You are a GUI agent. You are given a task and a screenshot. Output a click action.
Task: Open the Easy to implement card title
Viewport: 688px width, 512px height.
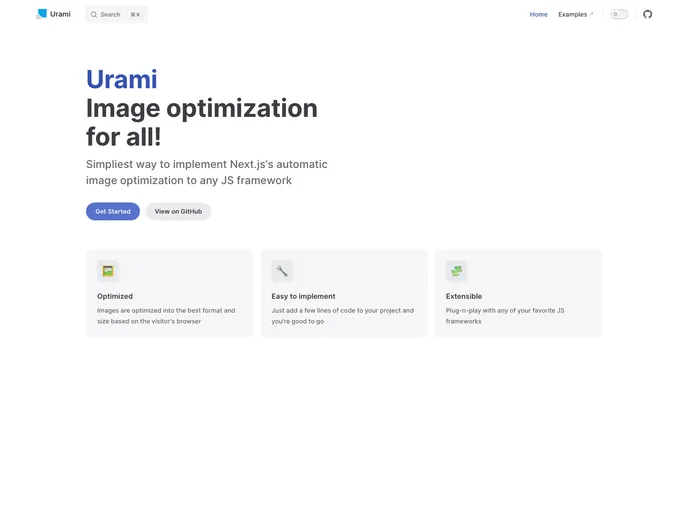[x=303, y=296]
